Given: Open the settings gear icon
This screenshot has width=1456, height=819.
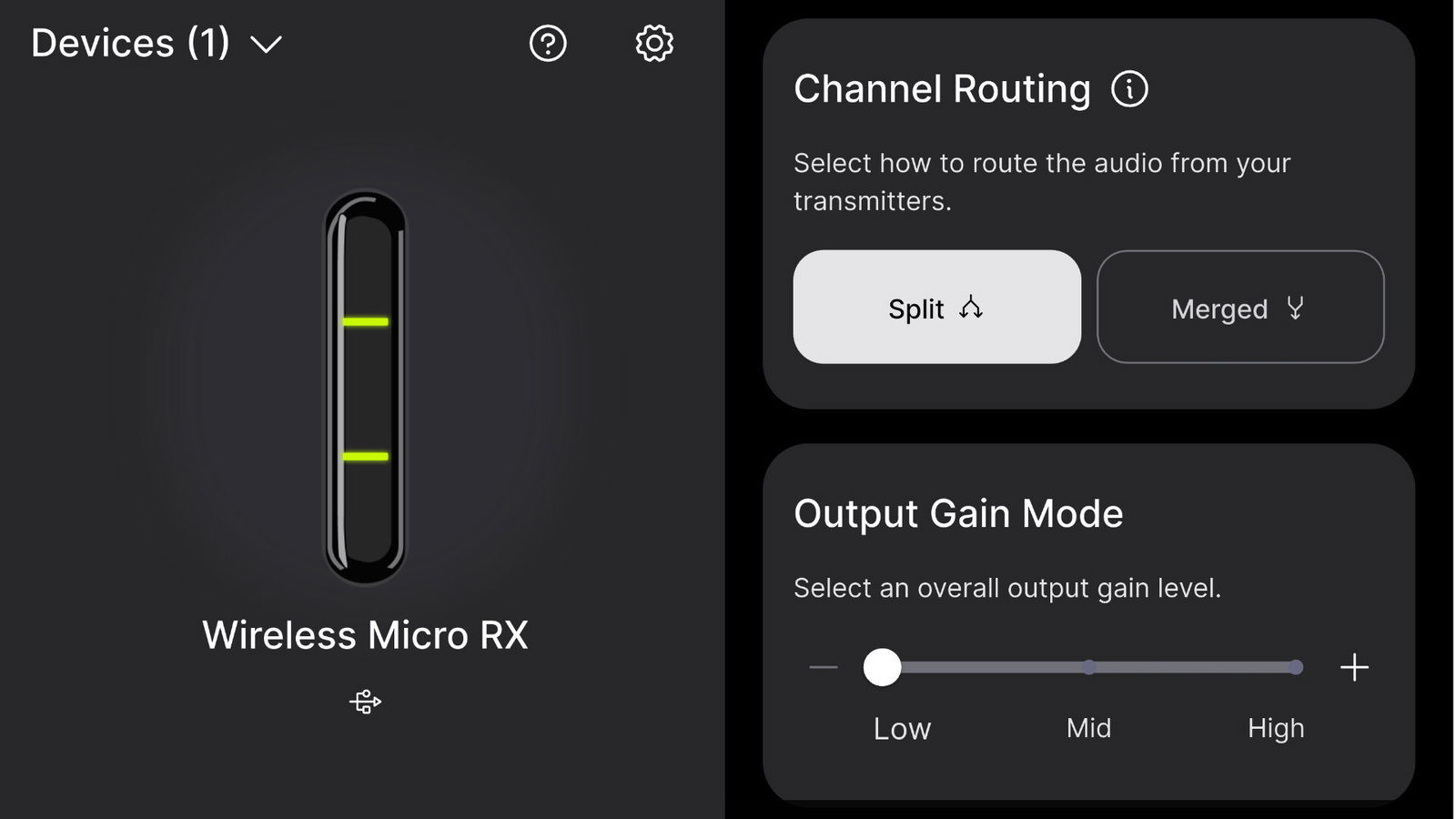Looking at the screenshot, I should pyautogui.click(x=654, y=43).
